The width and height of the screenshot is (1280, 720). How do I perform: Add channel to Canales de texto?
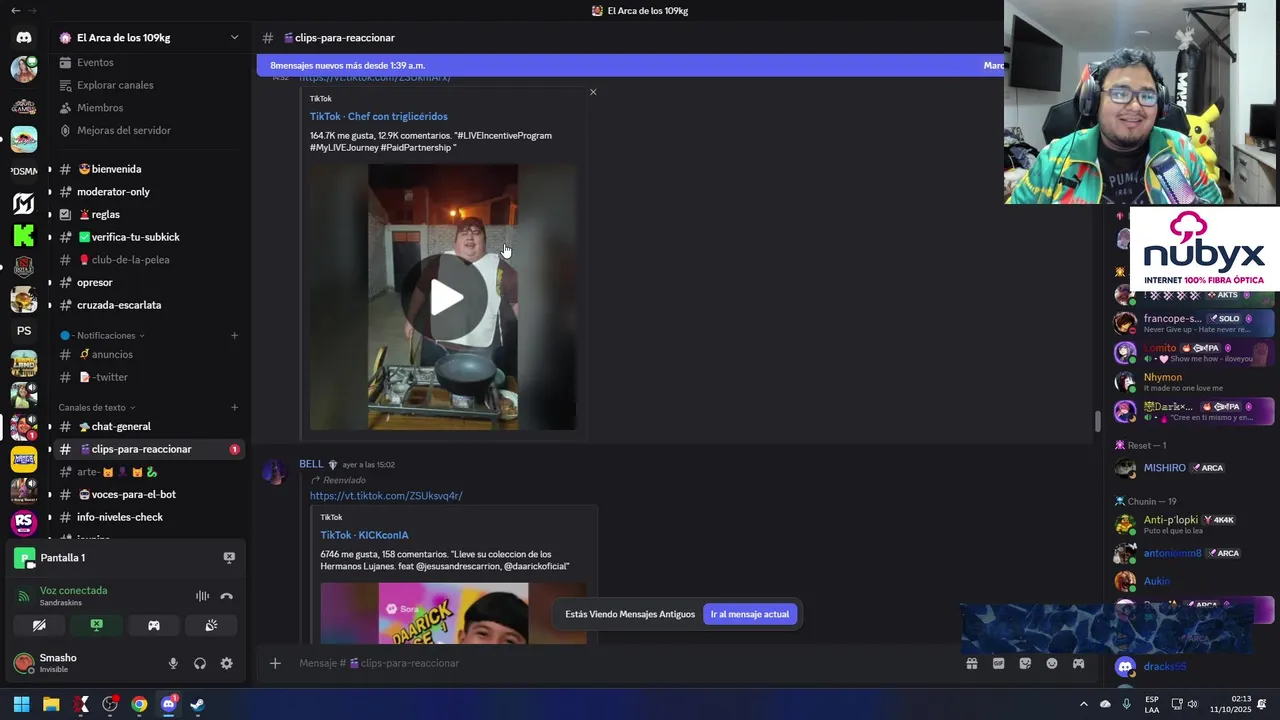235,407
